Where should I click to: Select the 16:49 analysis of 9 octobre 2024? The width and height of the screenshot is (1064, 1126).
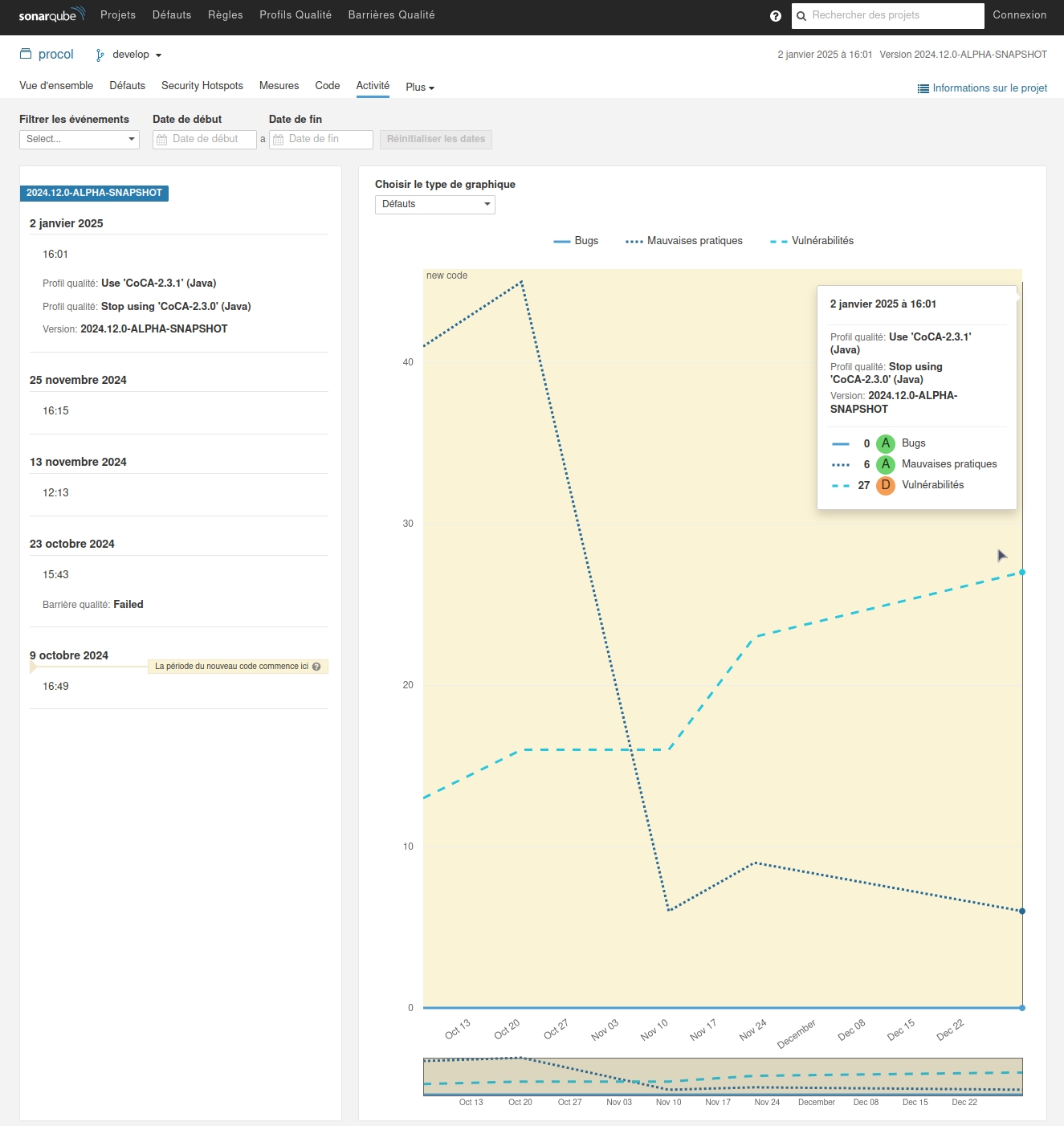tap(55, 687)
